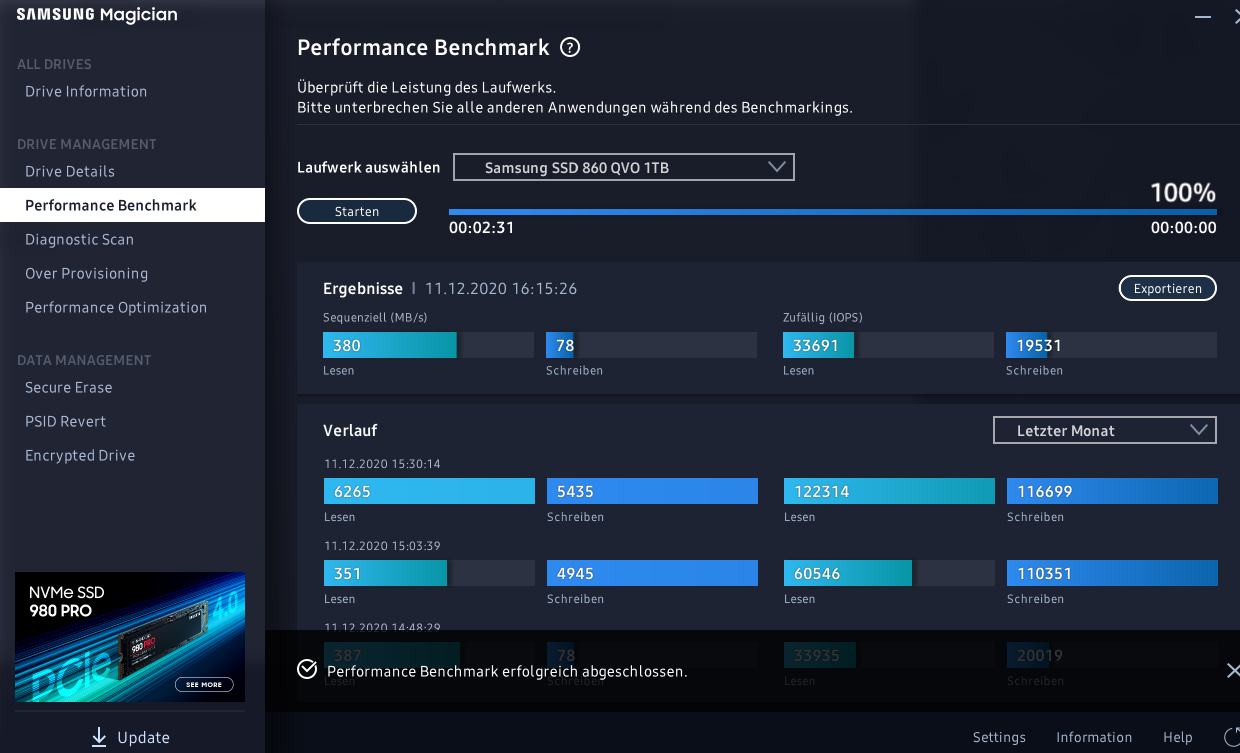Click the 122314 random read history bar
The image size is (1240, 753).
coord(889,491)
